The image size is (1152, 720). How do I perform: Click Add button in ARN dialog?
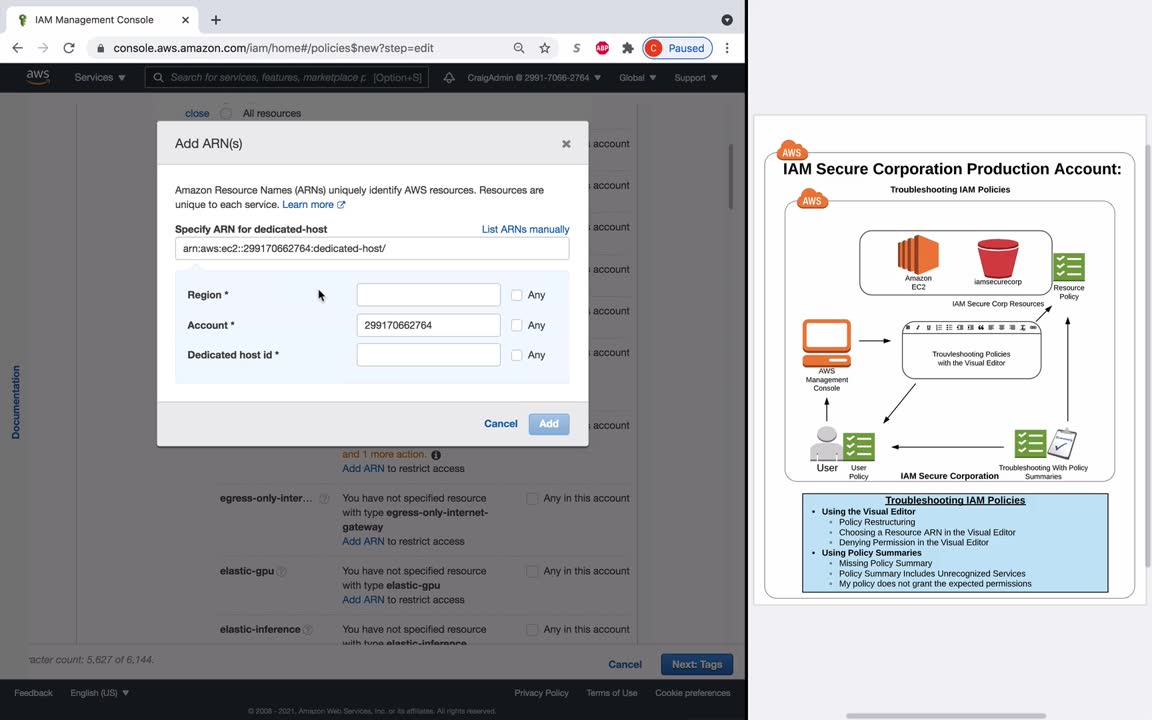(549, 424)
